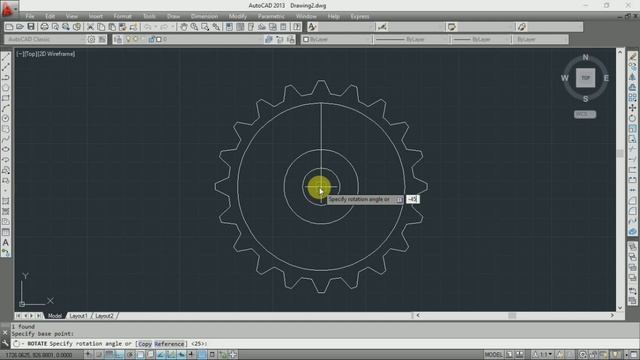Image resolution: width=640 pixels, height=360 pixels.
Task: Click the horizontal scrollbar thumb
Action: coord(512,316)
